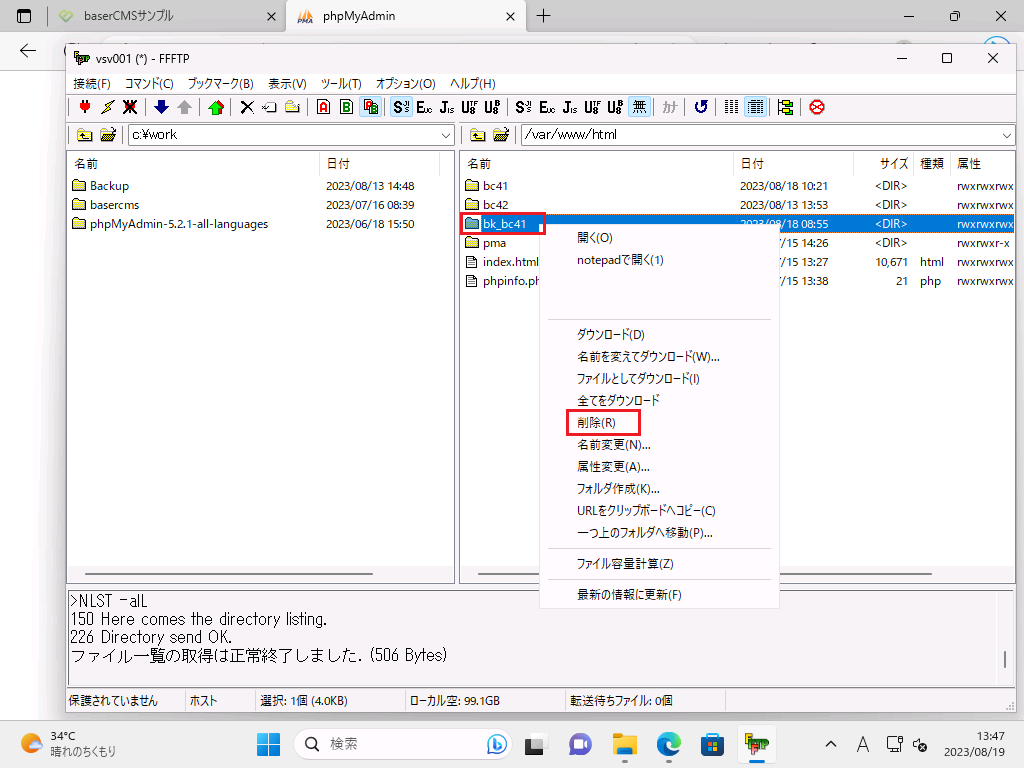
Task: Enable details list view mode
Action: (755, 107)
